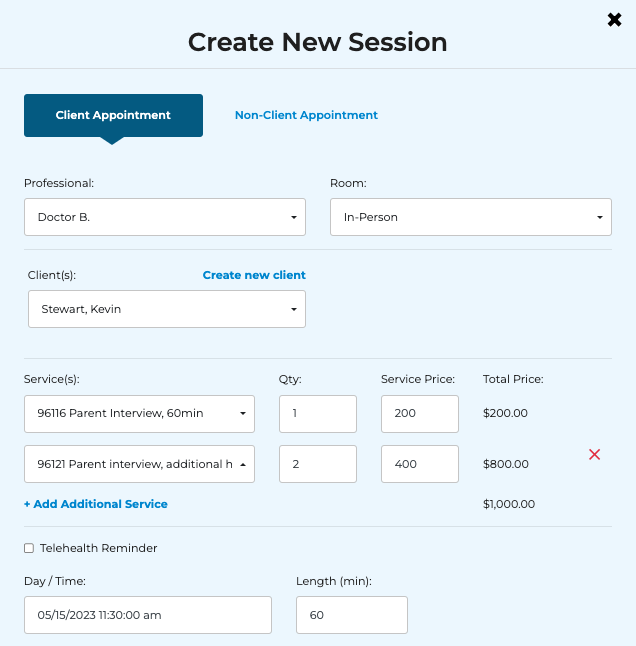Open the 96121 Parent interview service dropdown

coord(139,464)
